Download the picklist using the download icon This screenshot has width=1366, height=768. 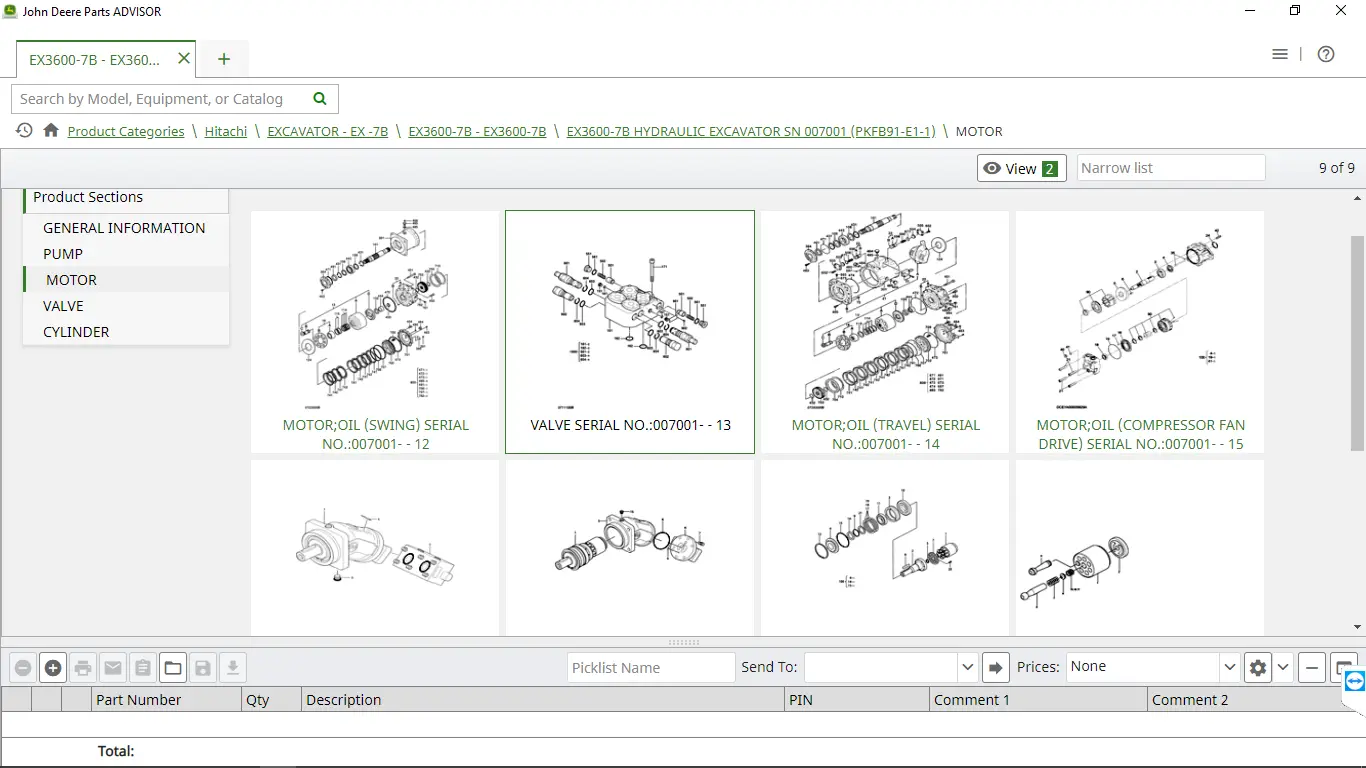[233, 667]
